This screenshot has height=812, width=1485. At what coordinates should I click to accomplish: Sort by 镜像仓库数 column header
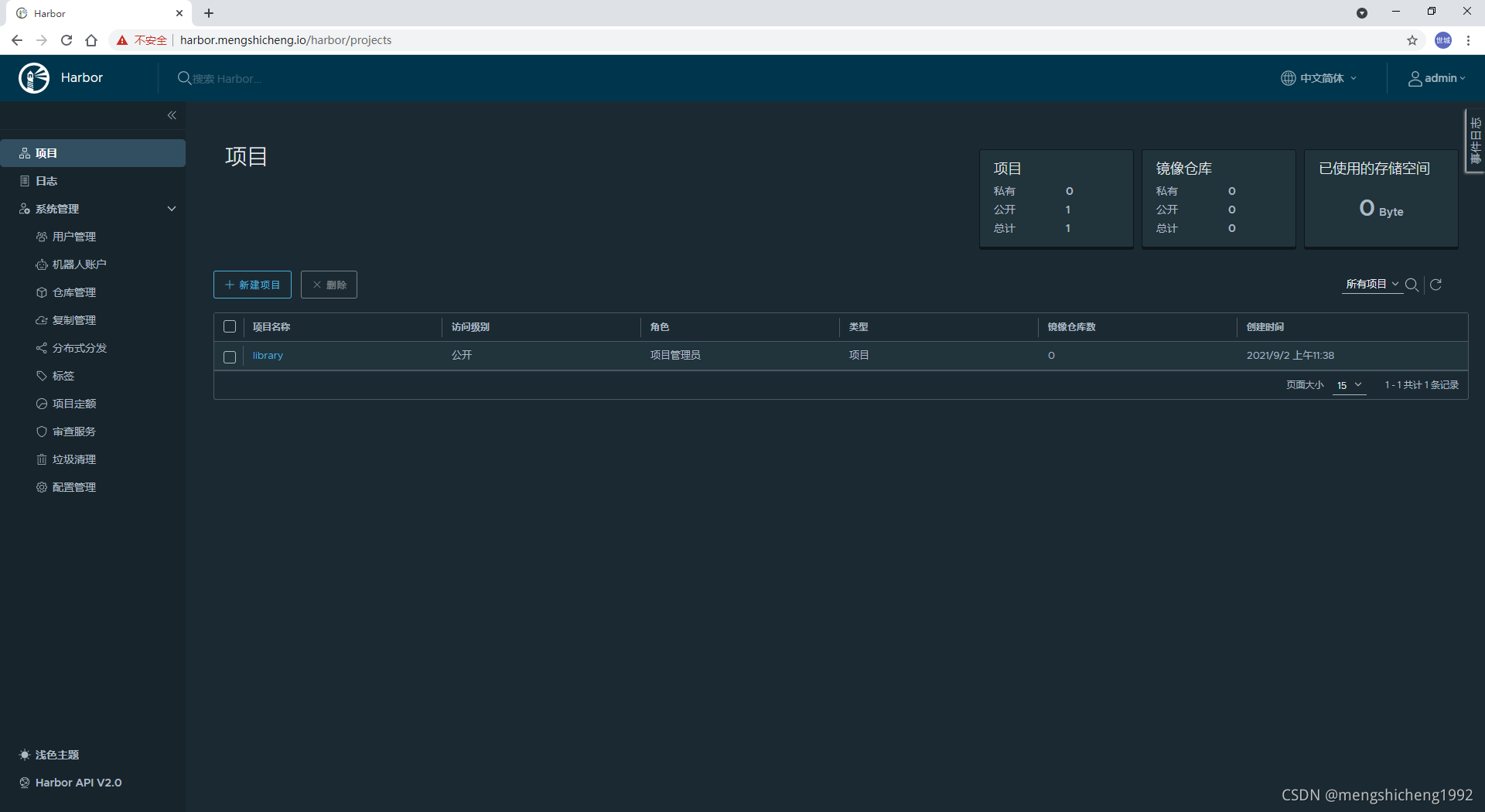(1071, 327)
